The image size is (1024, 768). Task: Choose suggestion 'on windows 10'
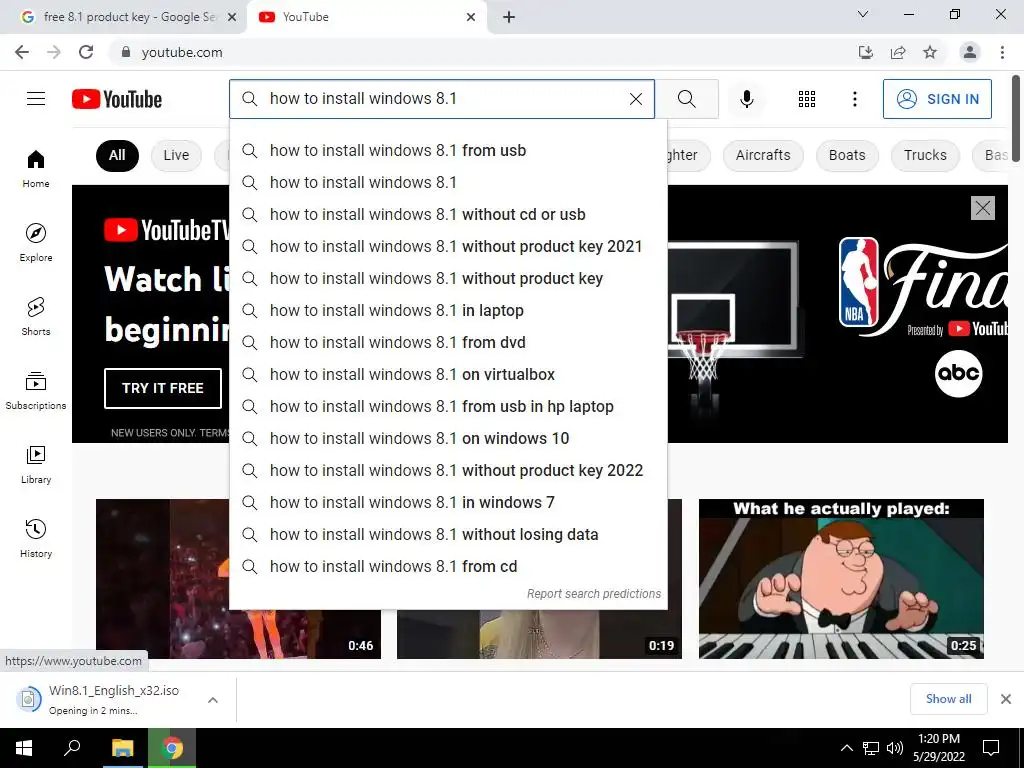[449, 438]
